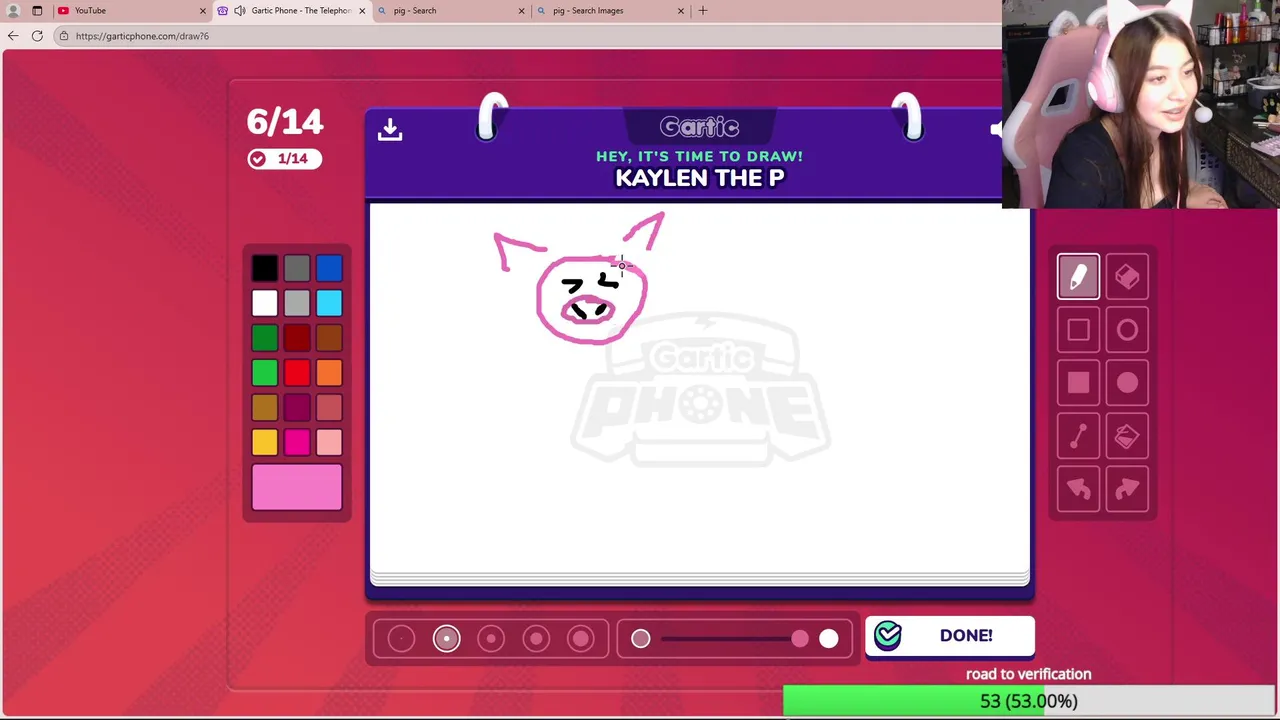
Task: Pick the hot pink color swatch
Action: click(x=297, y=443)
